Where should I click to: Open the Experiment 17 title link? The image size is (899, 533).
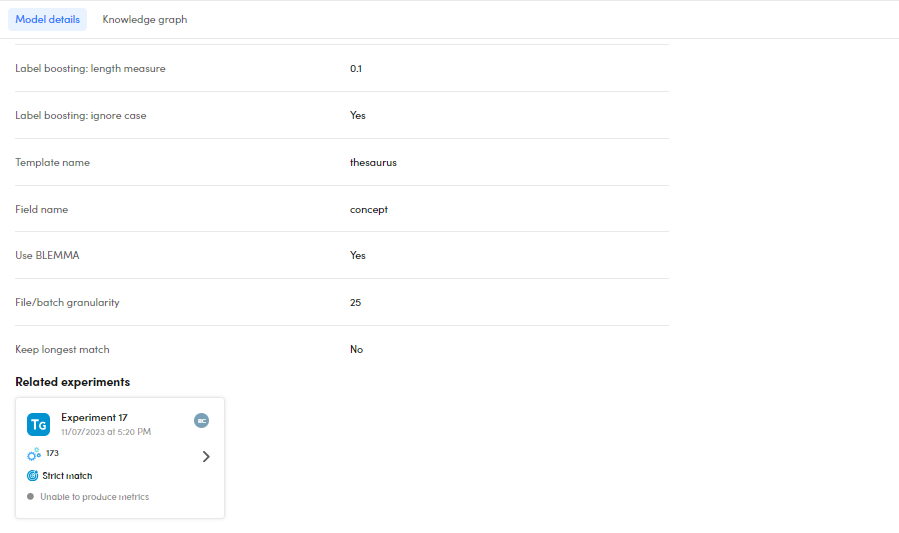pyautogui.click(x=94, y=417)
